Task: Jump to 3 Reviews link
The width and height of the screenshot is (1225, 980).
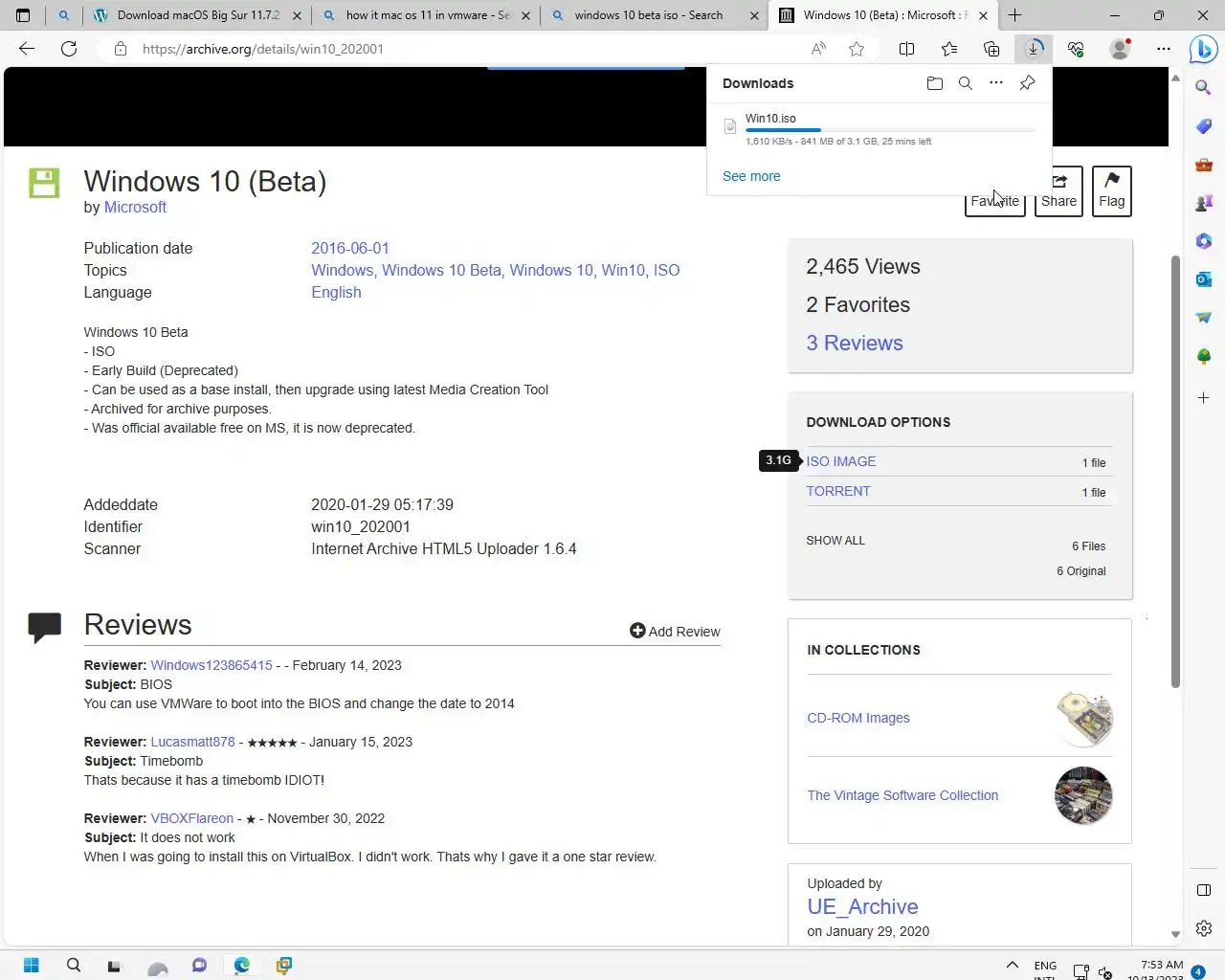Action: pyautogui.click(x=855, y=343)
